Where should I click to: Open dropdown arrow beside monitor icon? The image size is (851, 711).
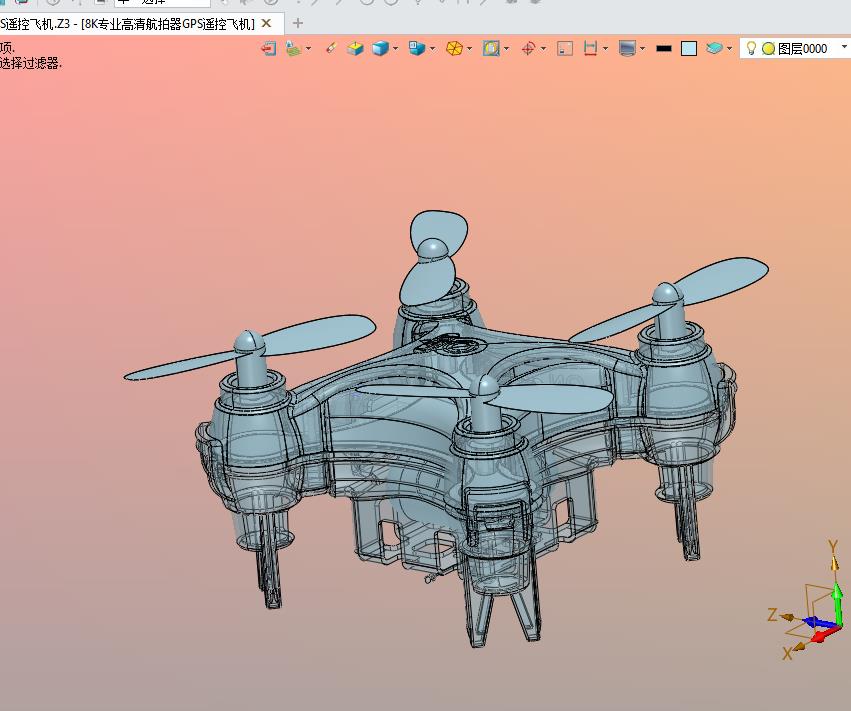643,49
